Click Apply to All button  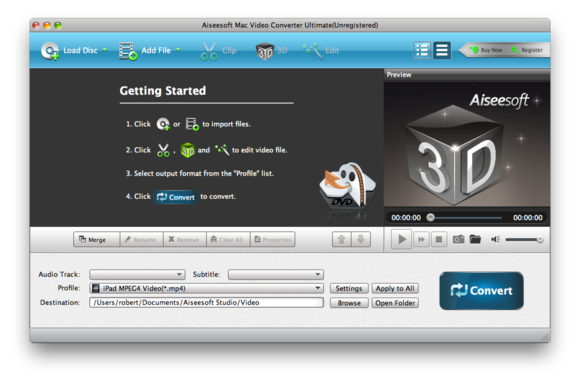tap(395, 288)
